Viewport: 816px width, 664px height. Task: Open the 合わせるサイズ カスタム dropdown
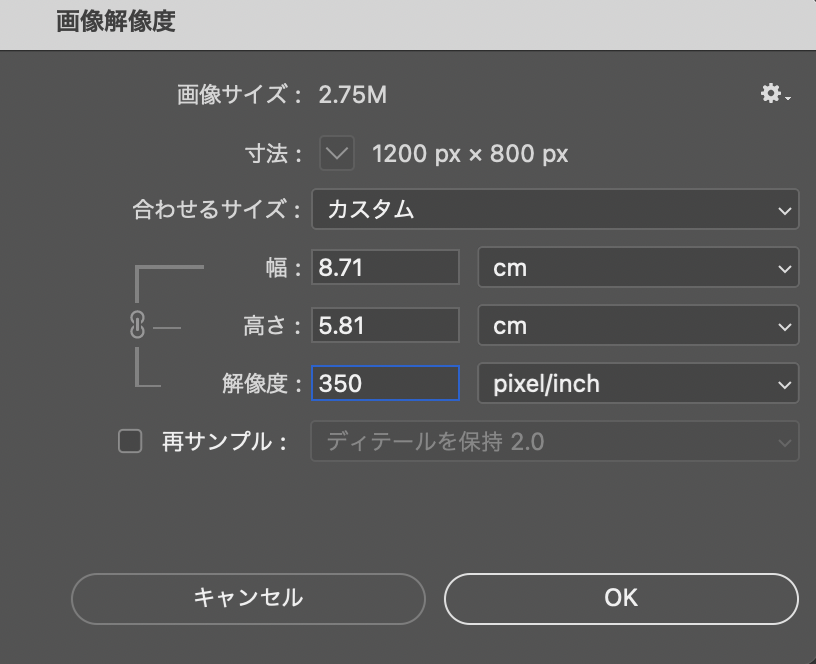pos(555,210)
